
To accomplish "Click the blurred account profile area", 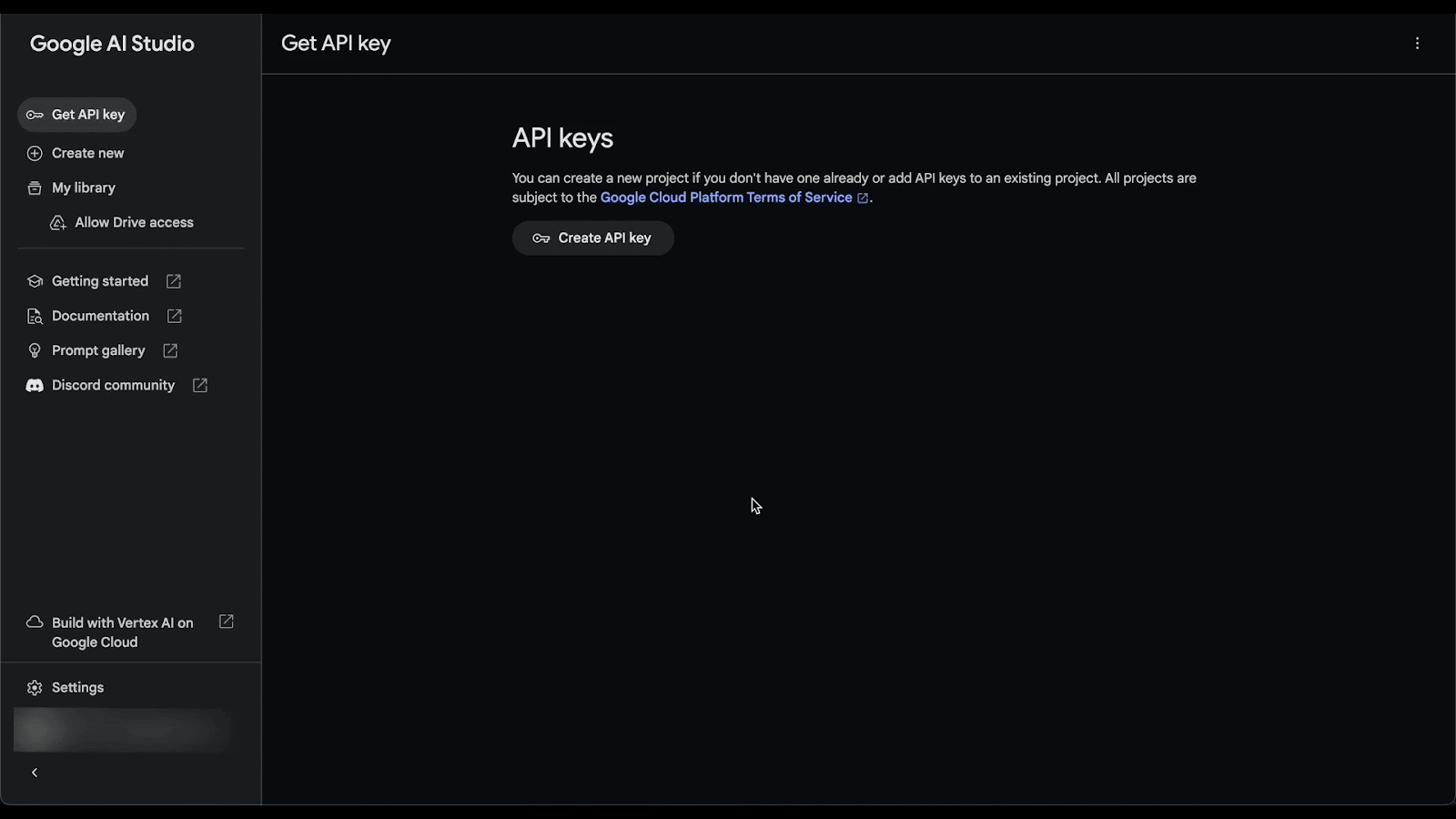I will (x=123, y=731).
